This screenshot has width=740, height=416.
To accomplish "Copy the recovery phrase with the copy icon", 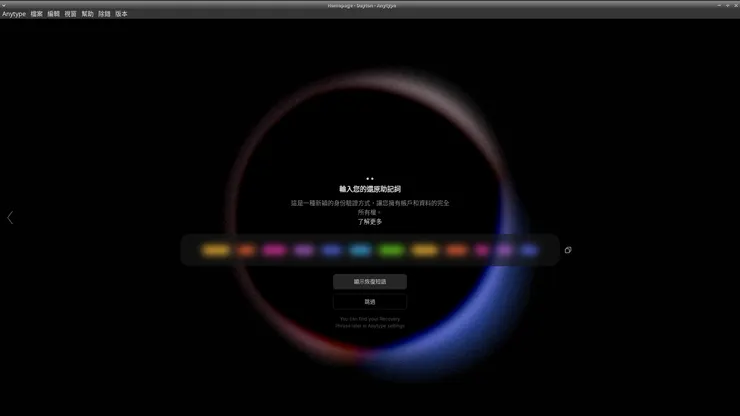I will pyautogui.click(x=568, y=250).
